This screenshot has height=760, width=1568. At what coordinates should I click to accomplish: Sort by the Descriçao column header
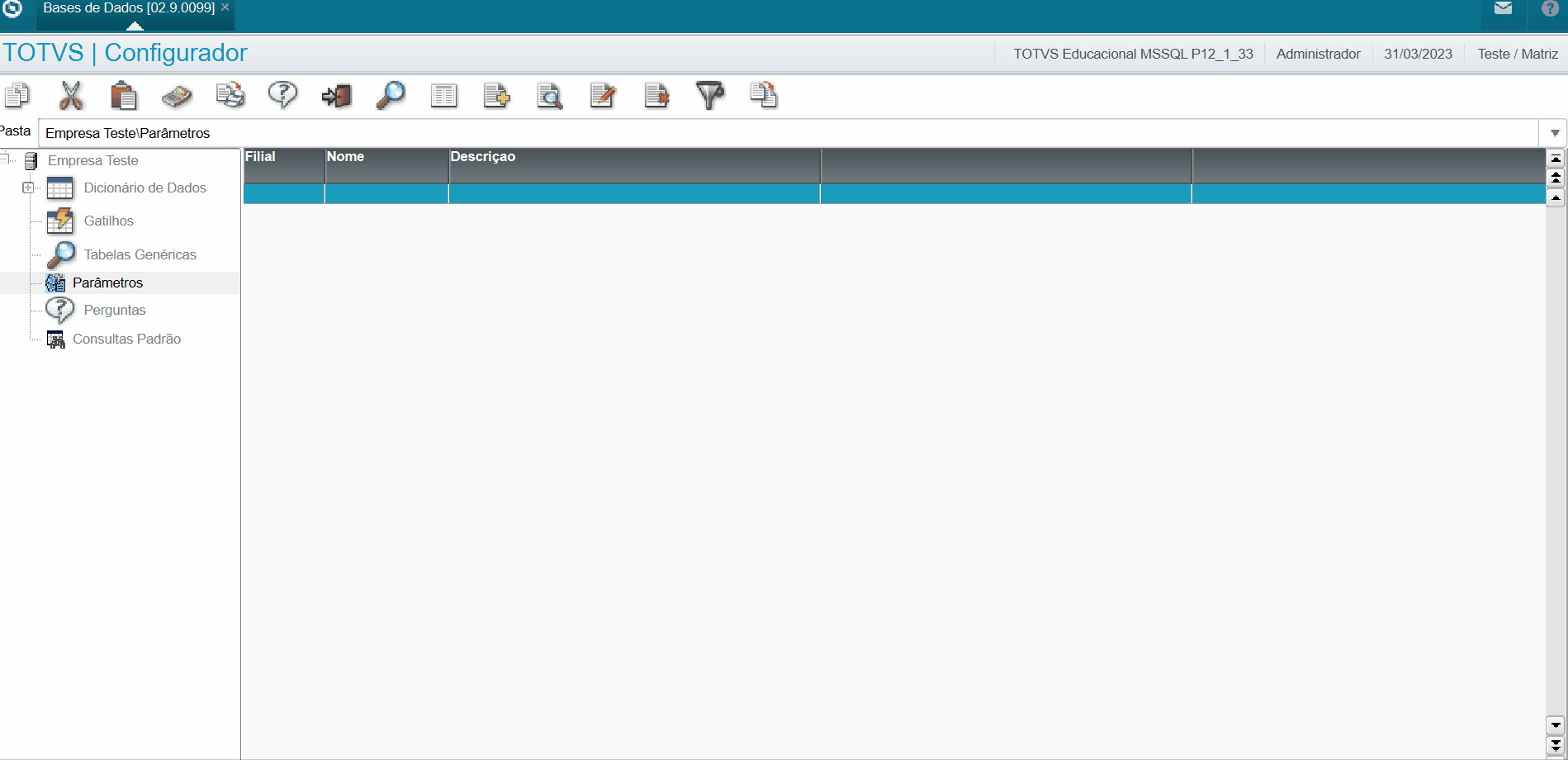click(634, 165)
